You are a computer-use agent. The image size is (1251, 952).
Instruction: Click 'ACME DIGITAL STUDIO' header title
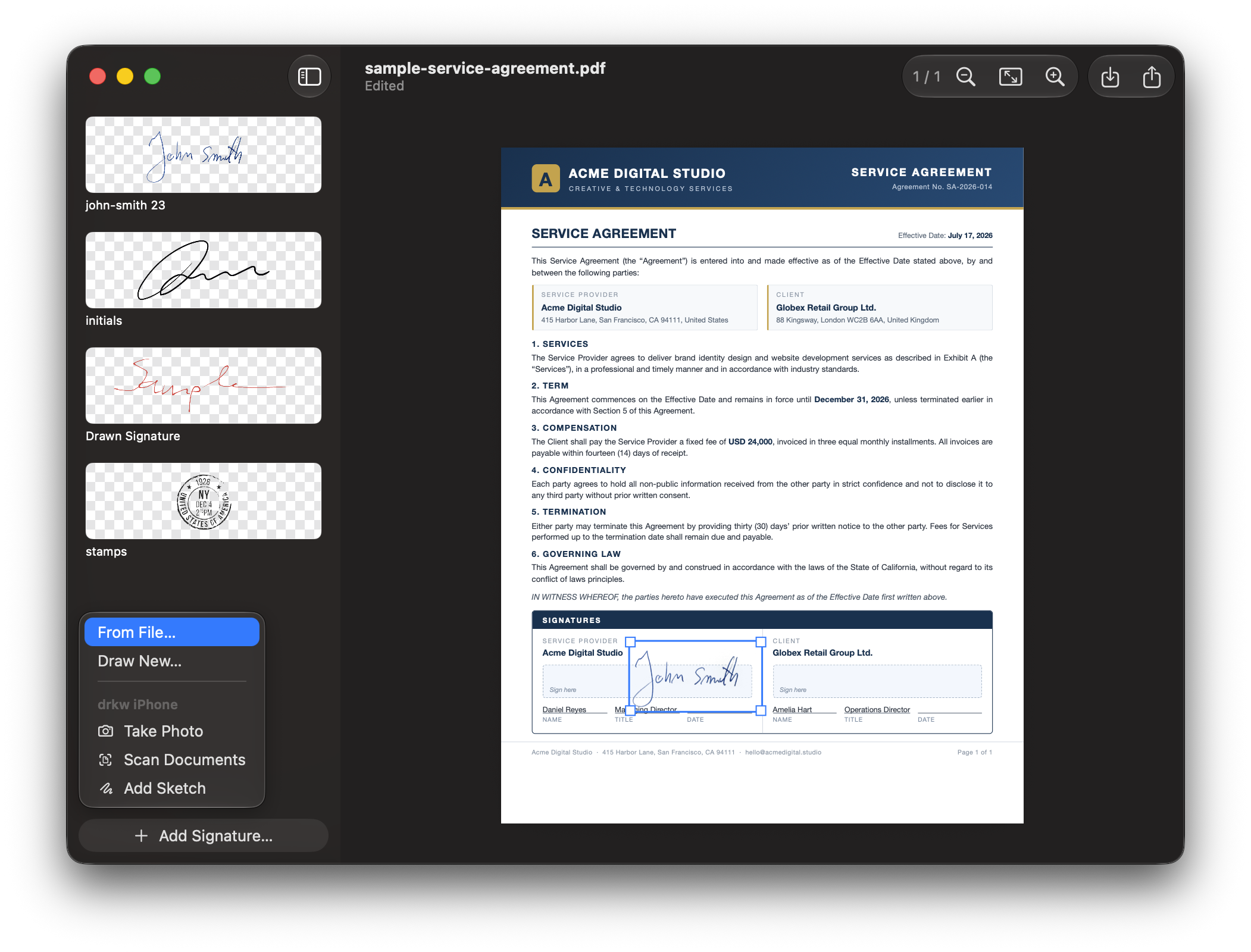click(x=647, y=173)
